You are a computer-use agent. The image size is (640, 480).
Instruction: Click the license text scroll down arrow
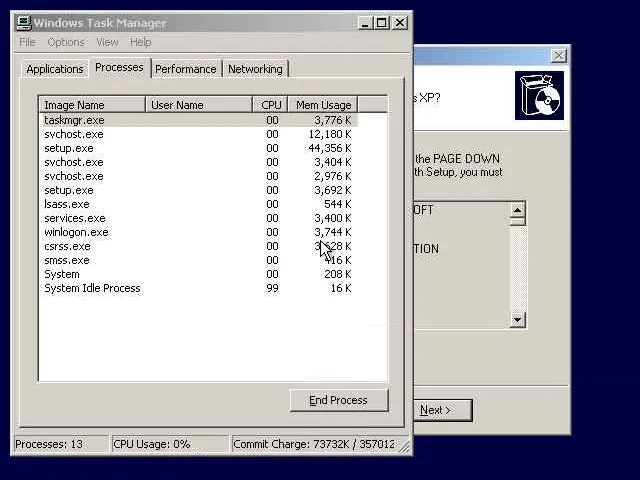518,320
